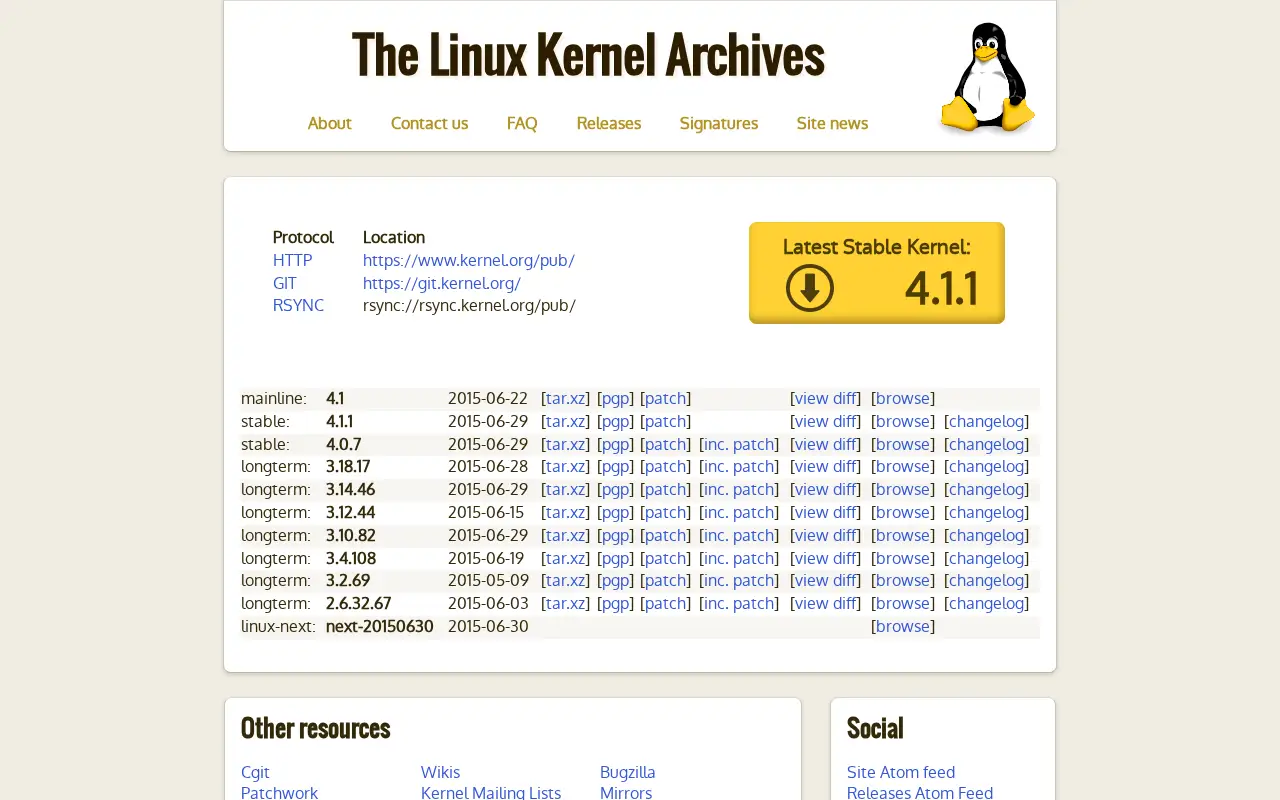Open pgp signature for longterm 3.2.69
The image size is (1280, 800).
[x=615, y=580]
